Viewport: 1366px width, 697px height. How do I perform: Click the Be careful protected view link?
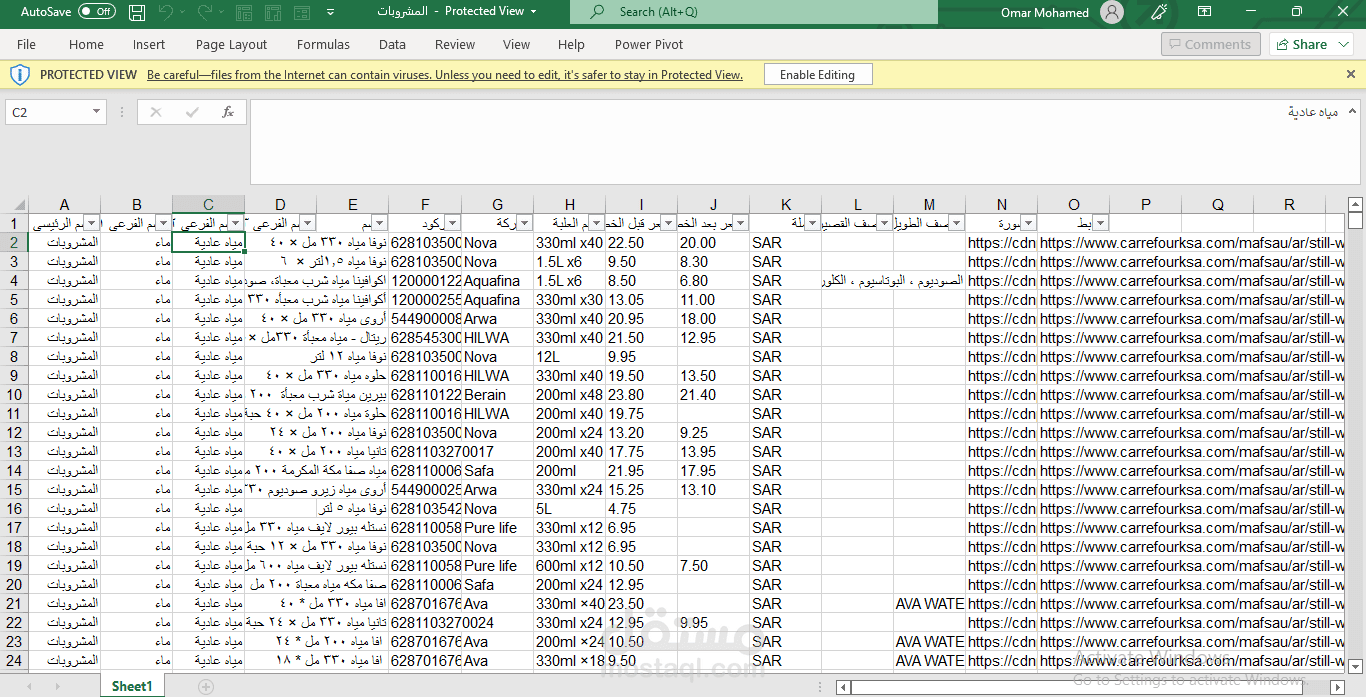tap(444, 75)
